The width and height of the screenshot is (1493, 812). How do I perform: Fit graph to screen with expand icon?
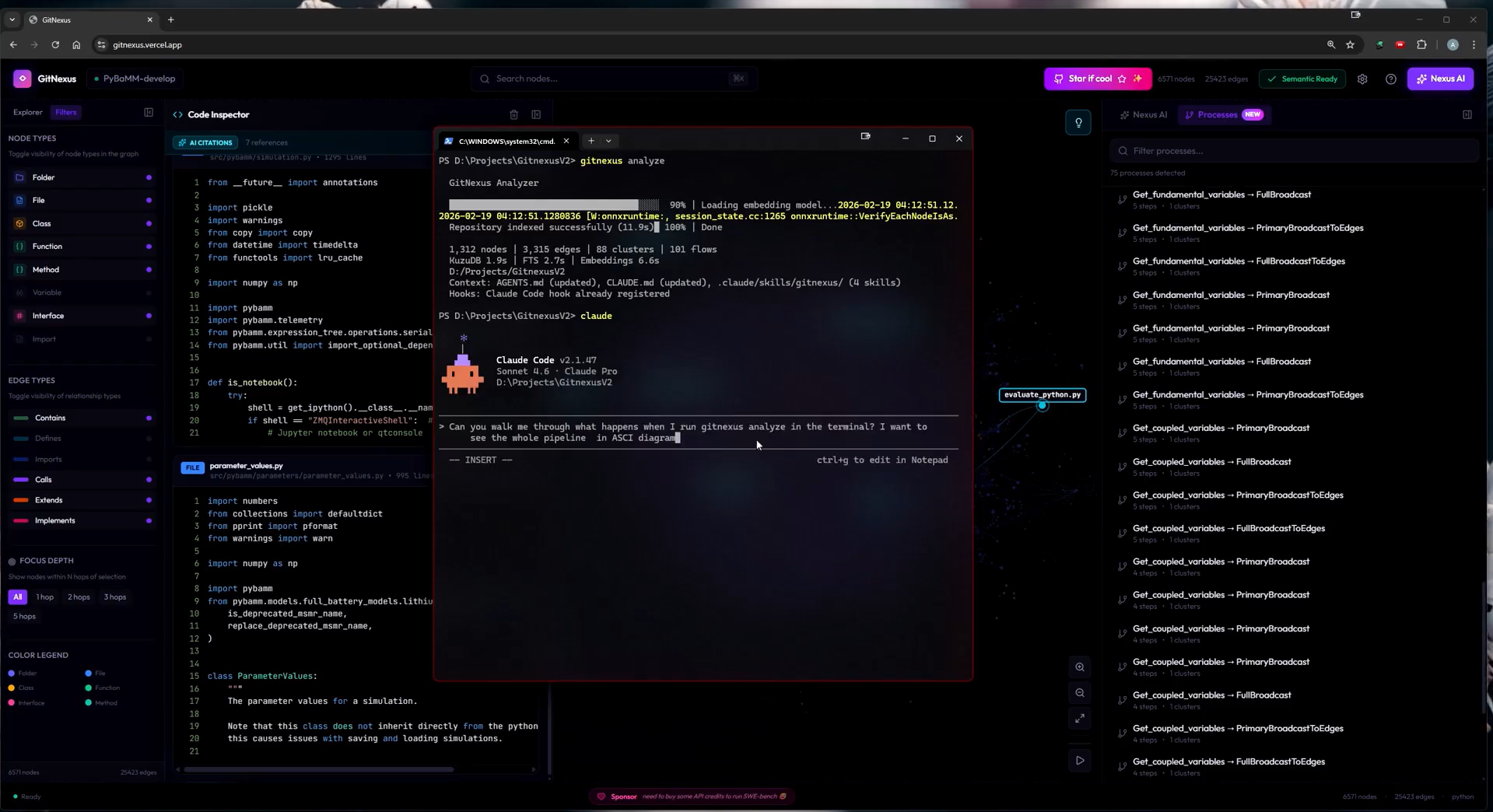click(x=1080, y=719)
